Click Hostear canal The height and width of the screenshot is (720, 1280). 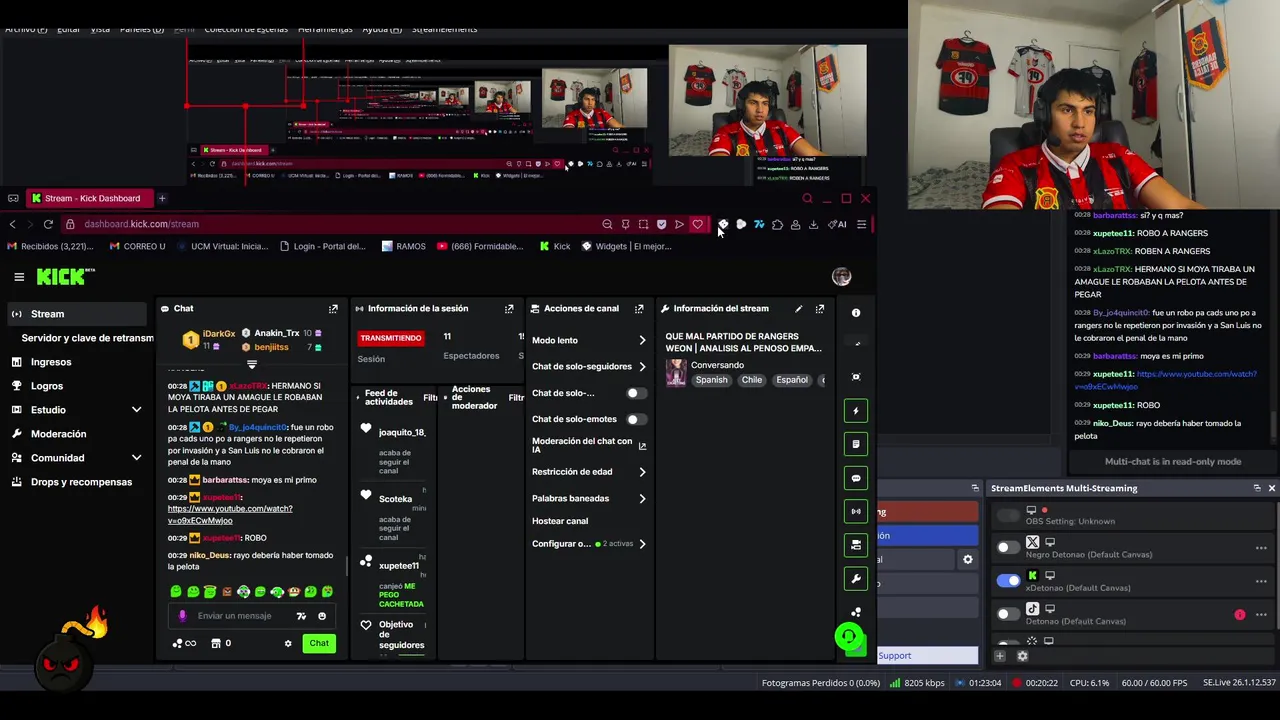click(x=560, y=521)
